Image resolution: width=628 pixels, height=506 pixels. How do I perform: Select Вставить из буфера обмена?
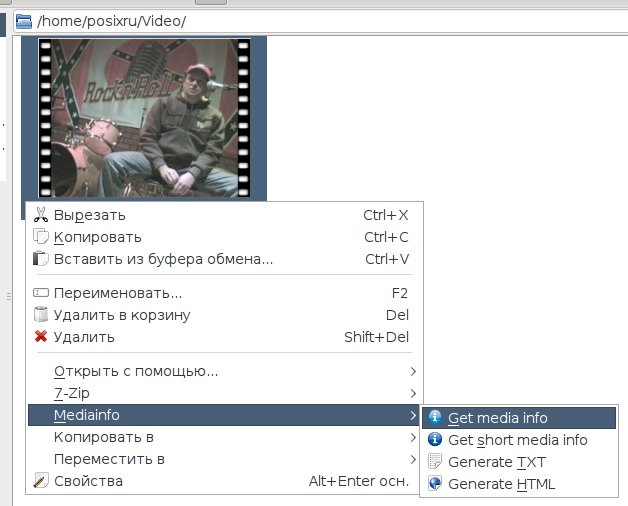pos(224,259)
